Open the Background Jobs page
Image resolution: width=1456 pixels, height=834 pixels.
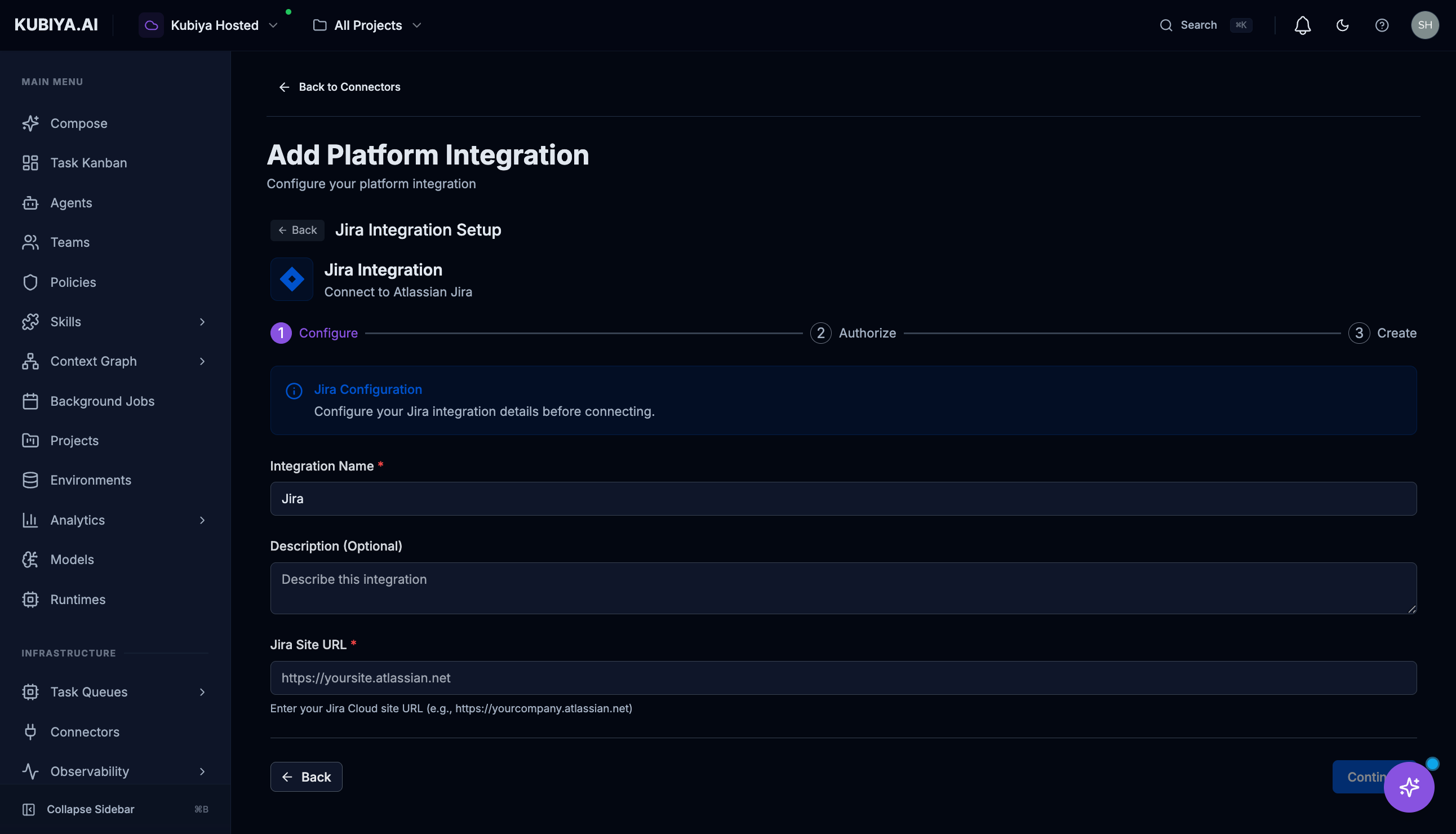pos(102,401)
